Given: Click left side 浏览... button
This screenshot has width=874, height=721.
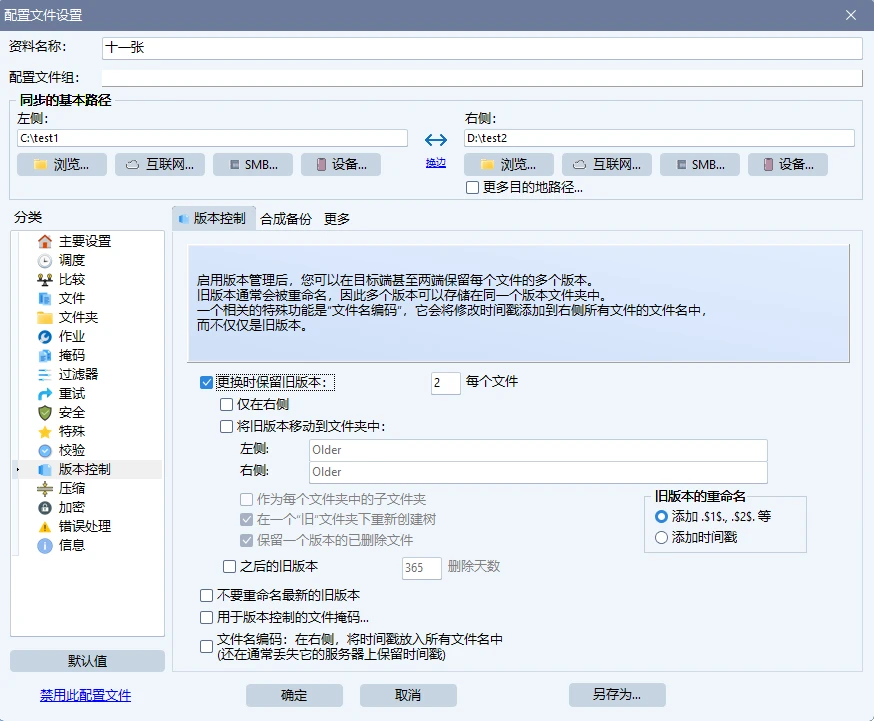Looking at the screenshot, I should point(62,164).
